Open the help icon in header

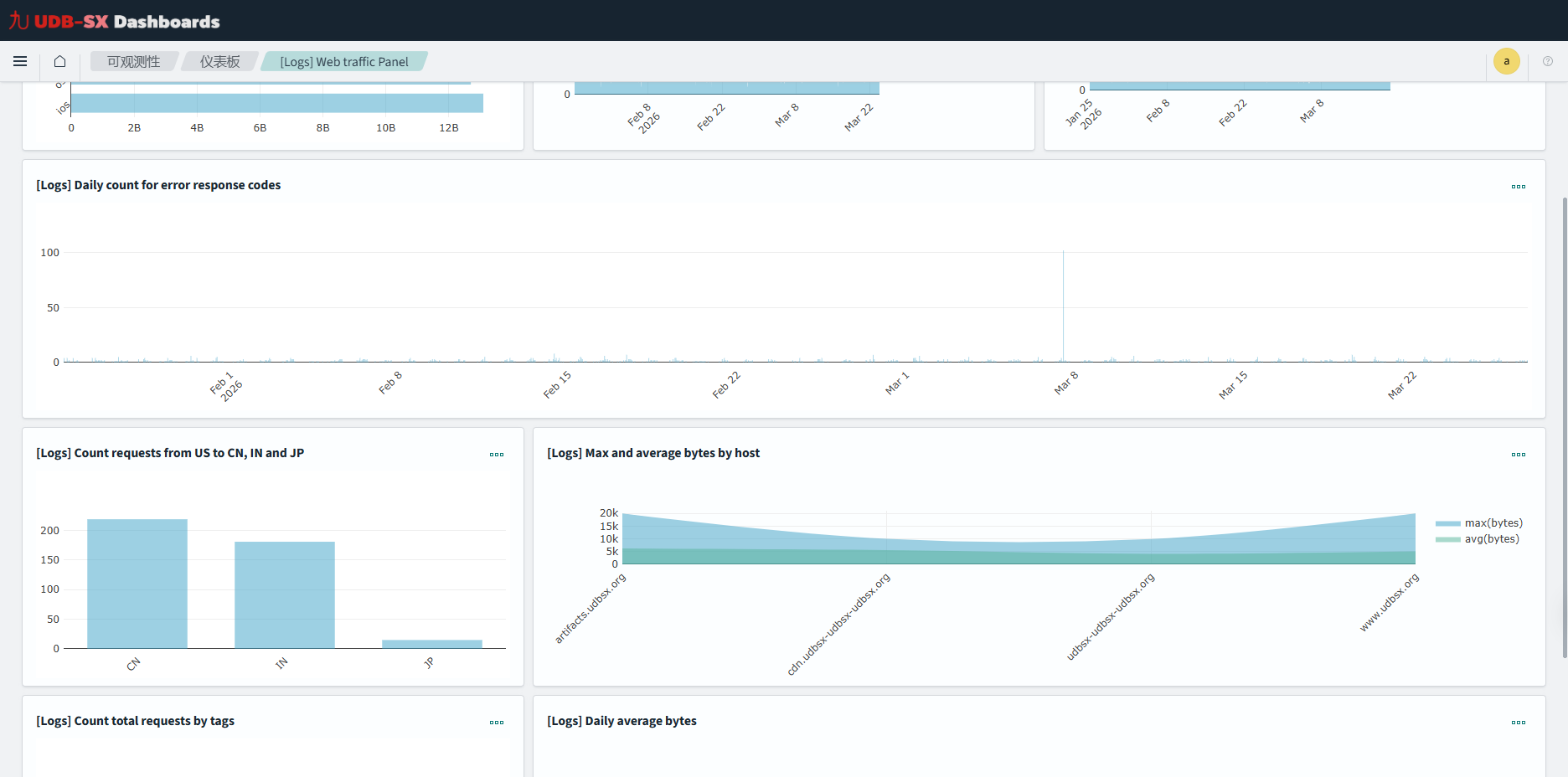(x=1548, y=61)
